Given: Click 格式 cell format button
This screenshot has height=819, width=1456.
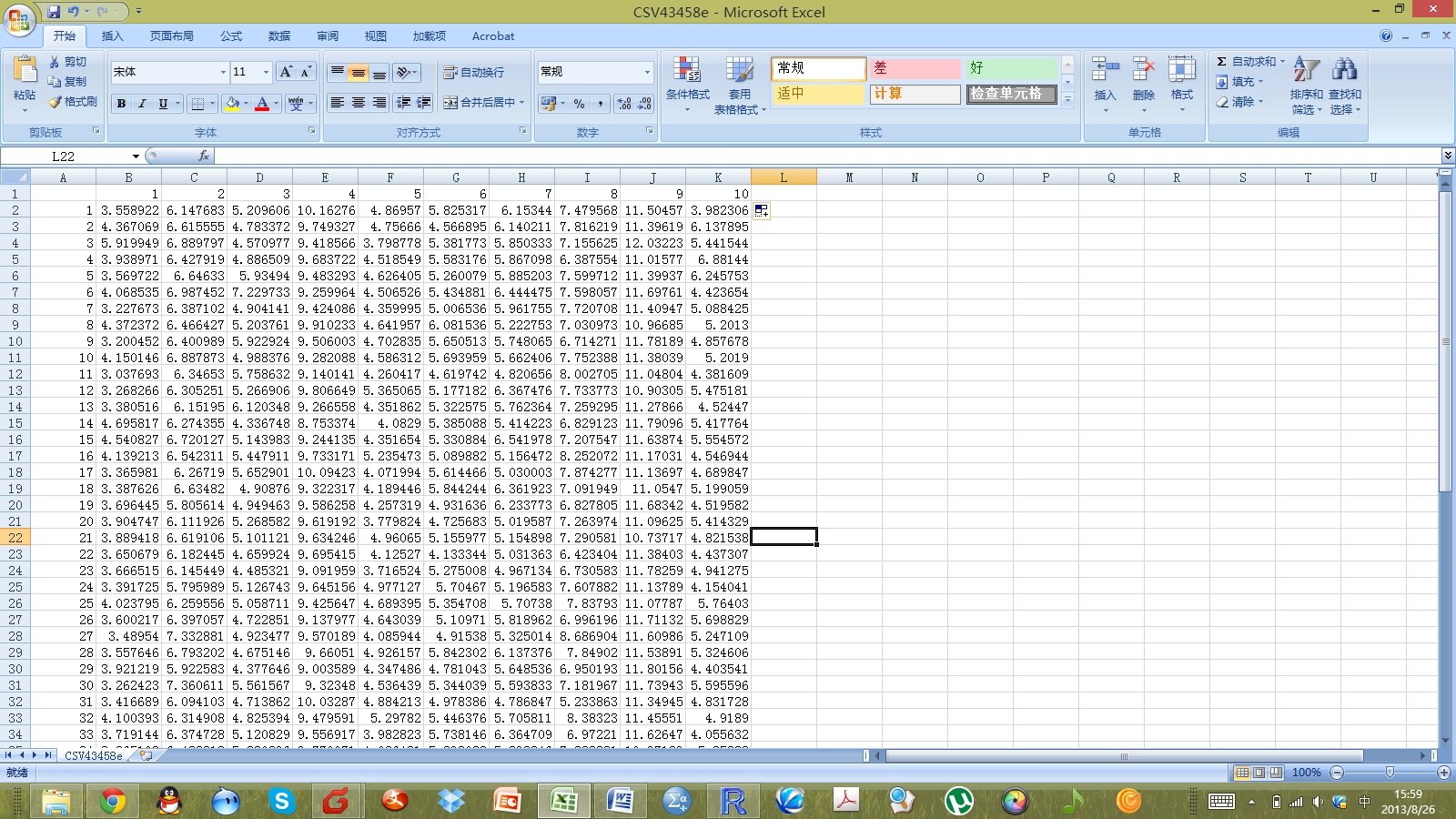Looking at the screenshot, I should (1182, 85).
